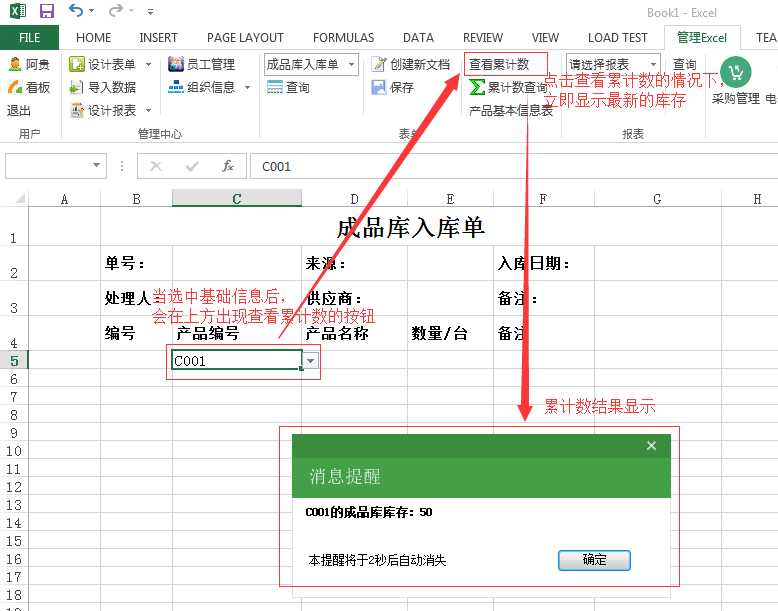Select the 管理Excel ribbon tab

click(x=702, y=38)
